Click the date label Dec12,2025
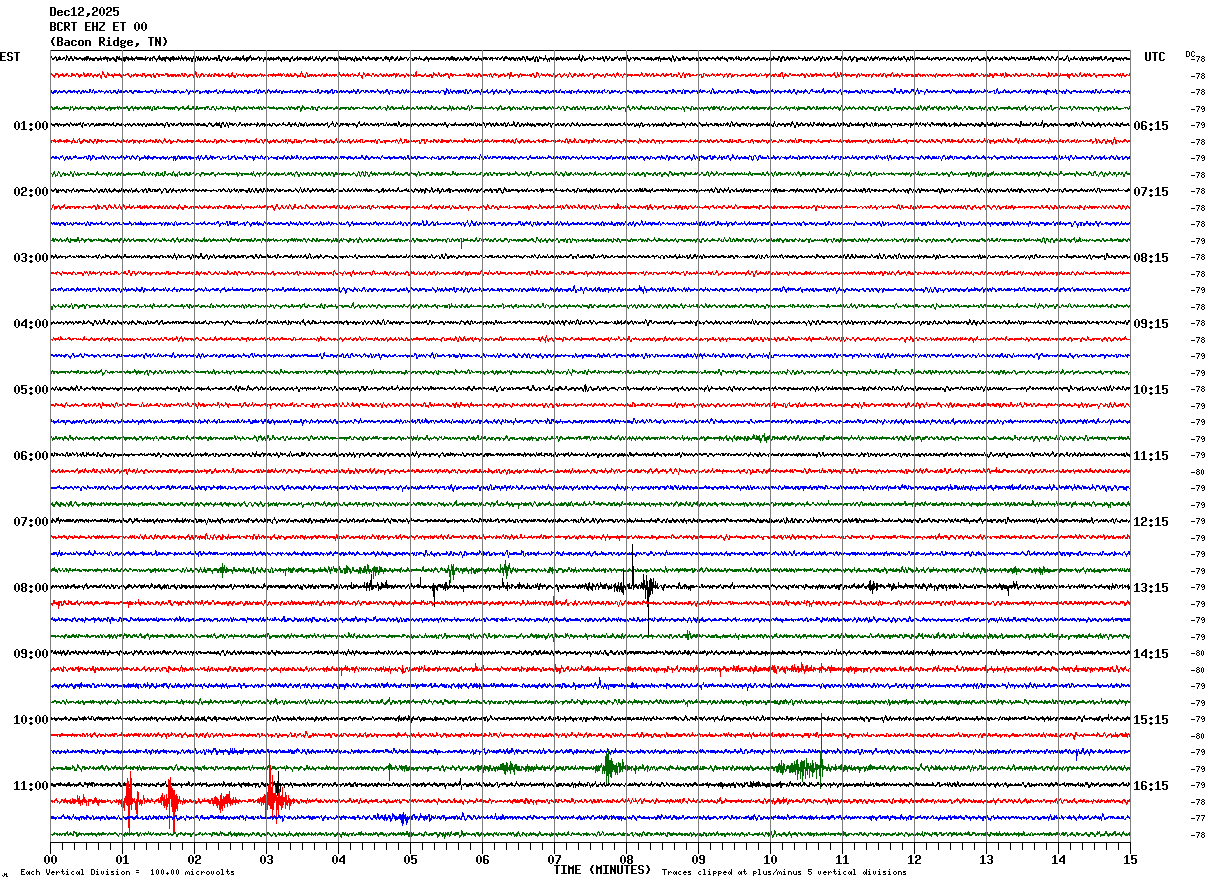The width and height of the screenshot is (1210, 886). tap(84, 12)
